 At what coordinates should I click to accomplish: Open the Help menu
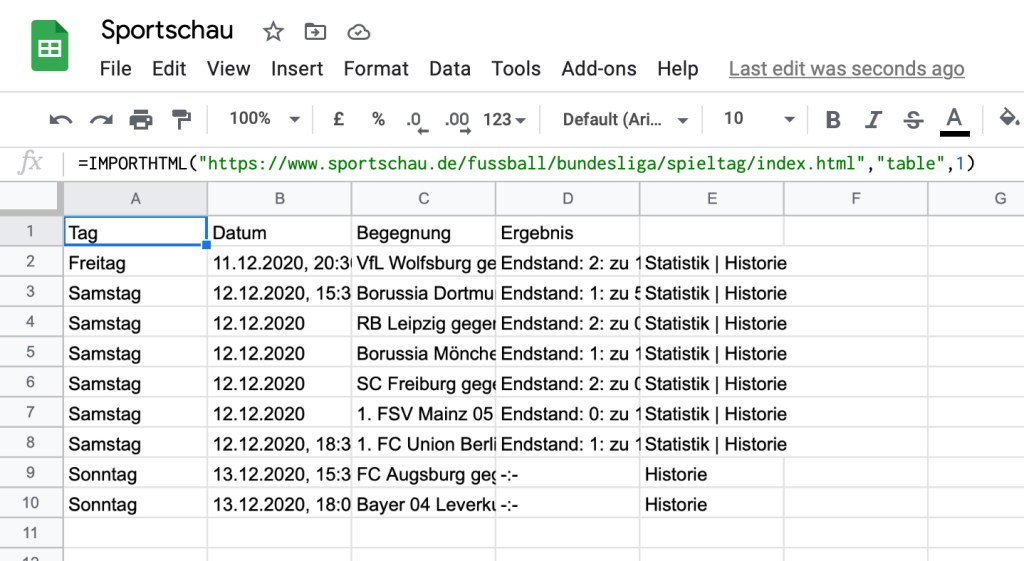pos(678,69)
